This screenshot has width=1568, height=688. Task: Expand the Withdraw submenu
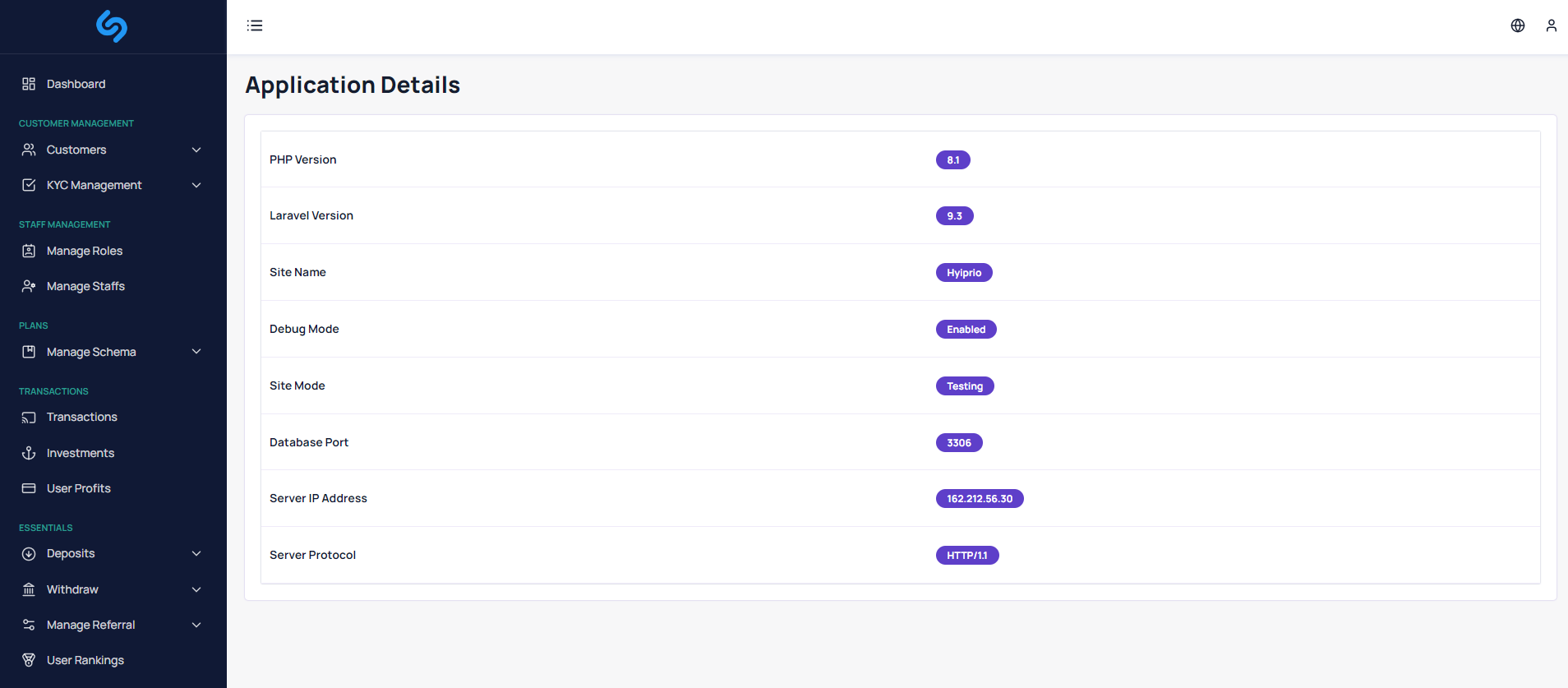(196, 589)
